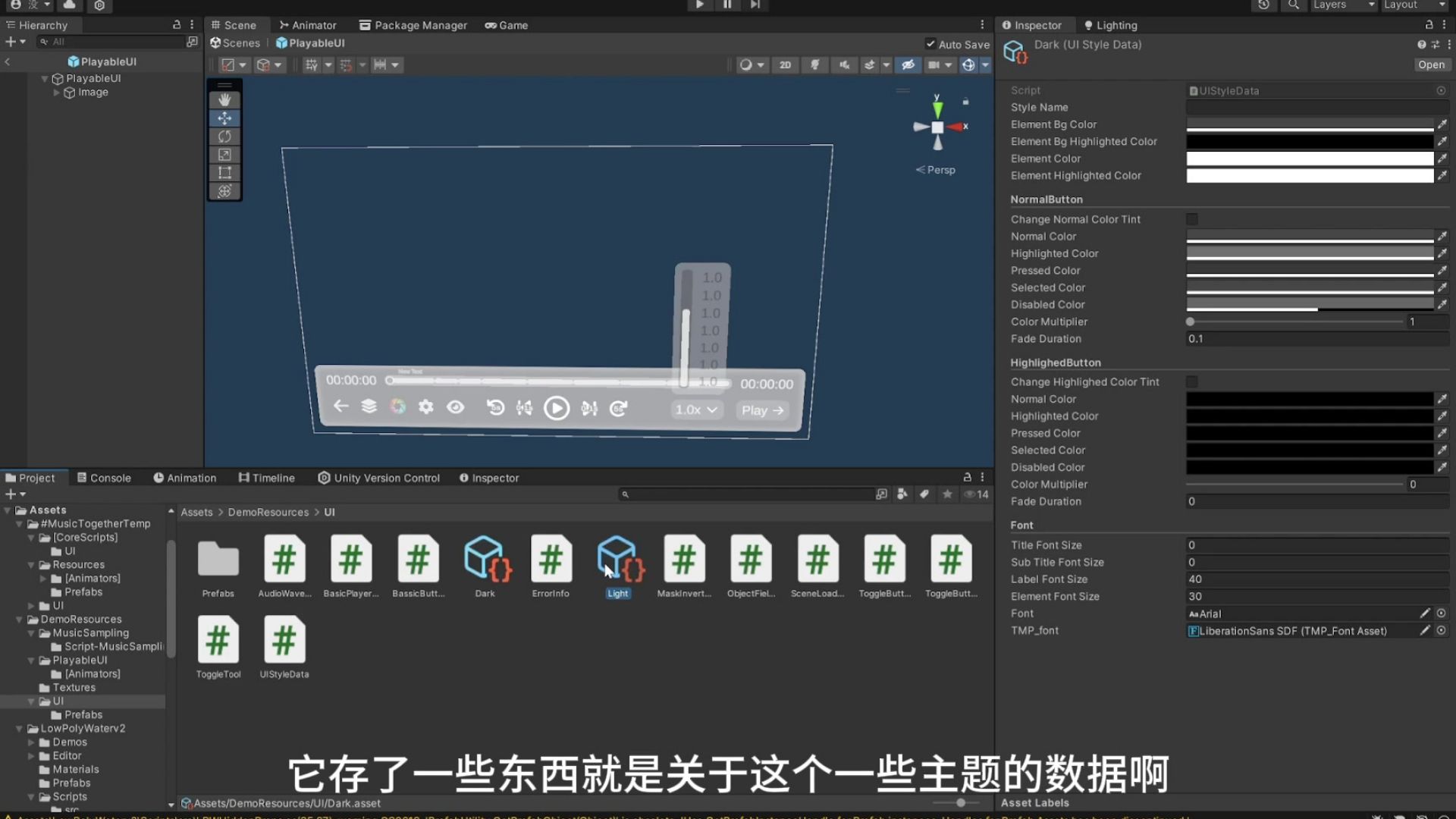
Task: Collapse the DemoResources folder in Project
Action: (19, 620)
